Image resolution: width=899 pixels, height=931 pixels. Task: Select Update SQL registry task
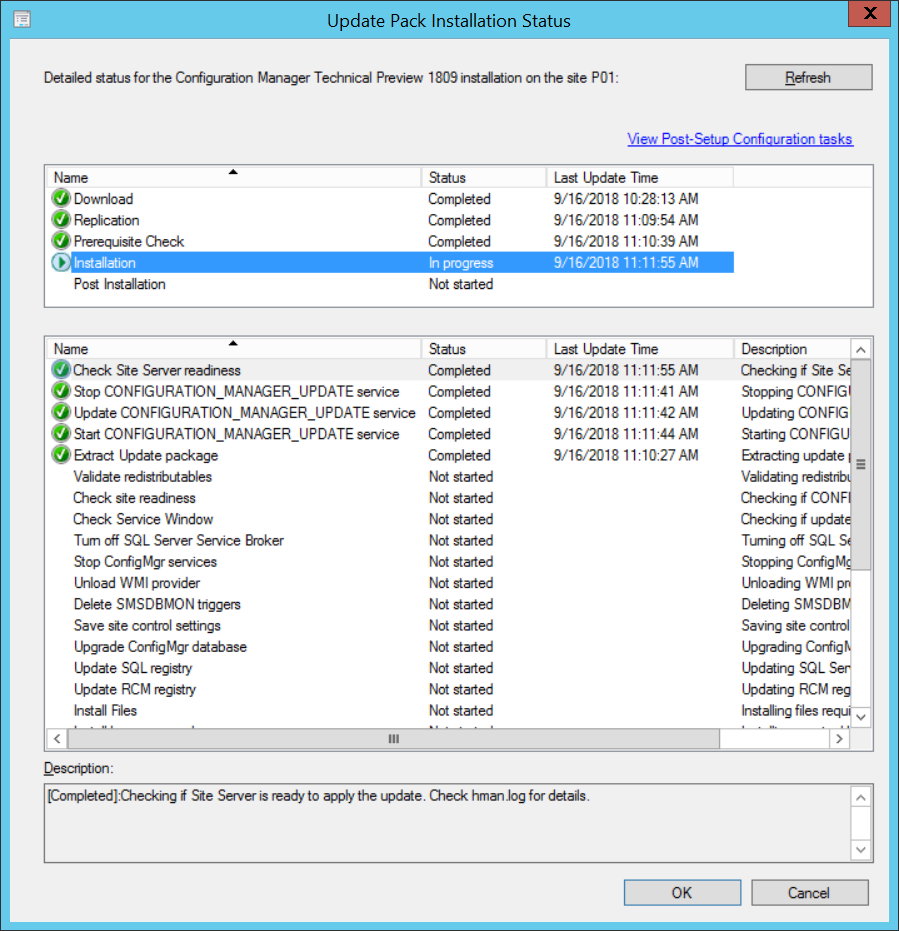coord(448,669)
